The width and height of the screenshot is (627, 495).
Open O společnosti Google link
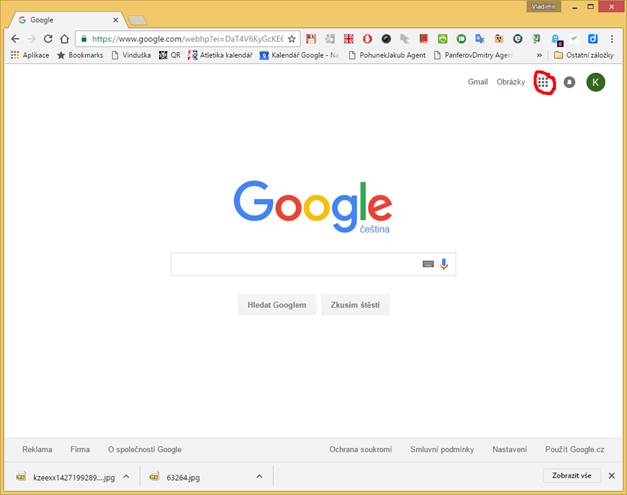(x=145, y=449)
